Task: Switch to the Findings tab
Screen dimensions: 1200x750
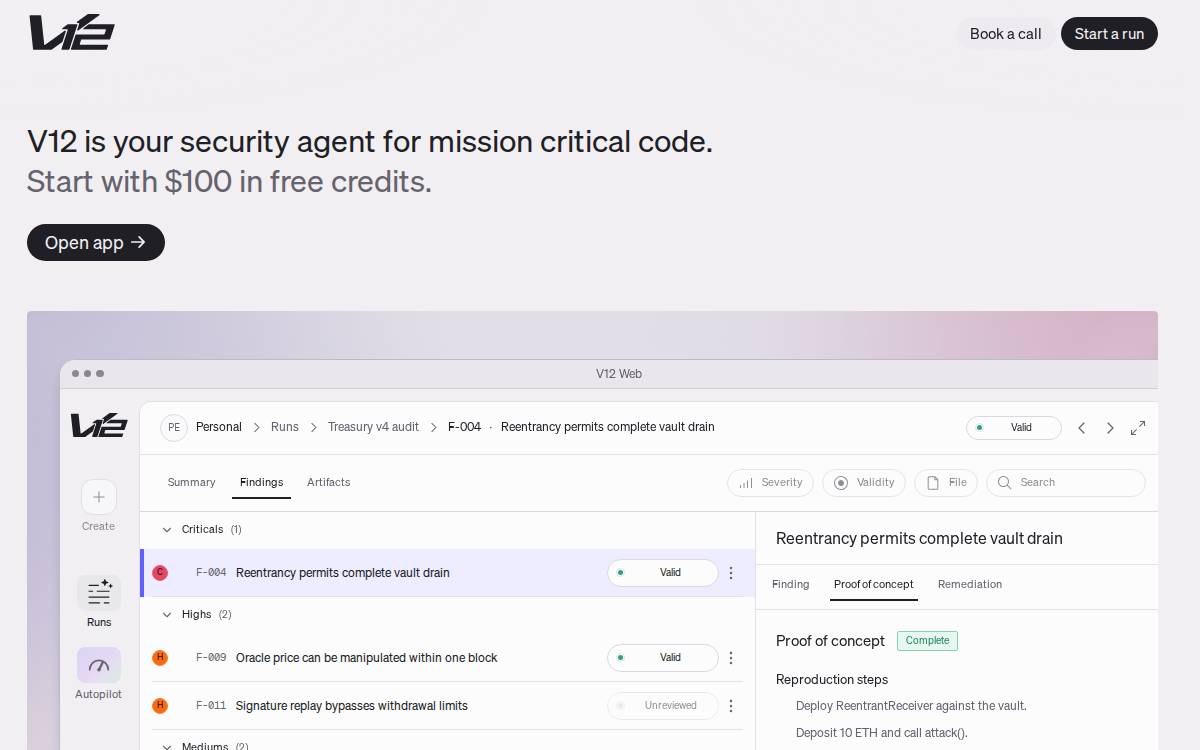Action: (262, 483)
